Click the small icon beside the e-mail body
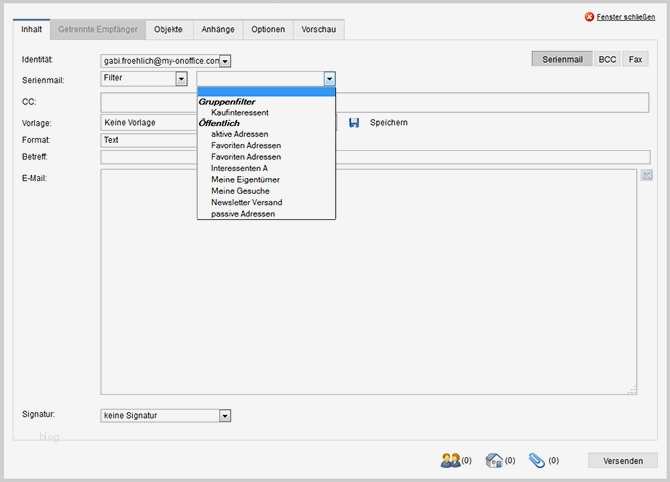Viewport: 670px width, 482px height. coord(646,175)
